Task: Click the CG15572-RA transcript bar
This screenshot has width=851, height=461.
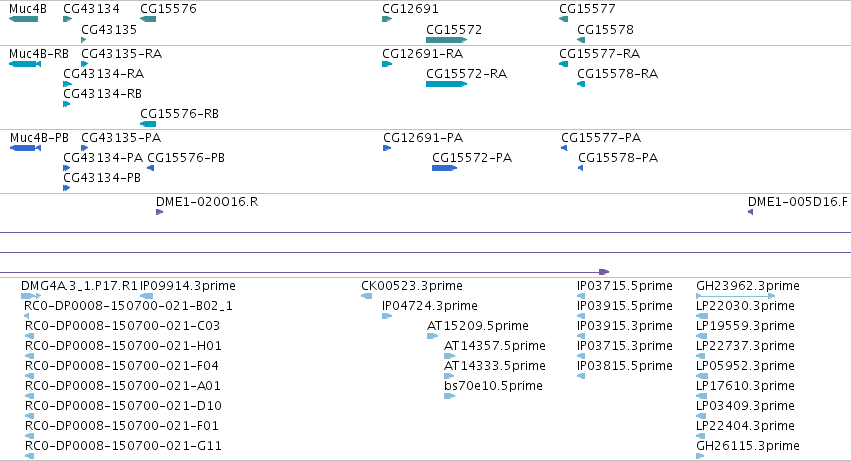Action: [x=447, y=84]
